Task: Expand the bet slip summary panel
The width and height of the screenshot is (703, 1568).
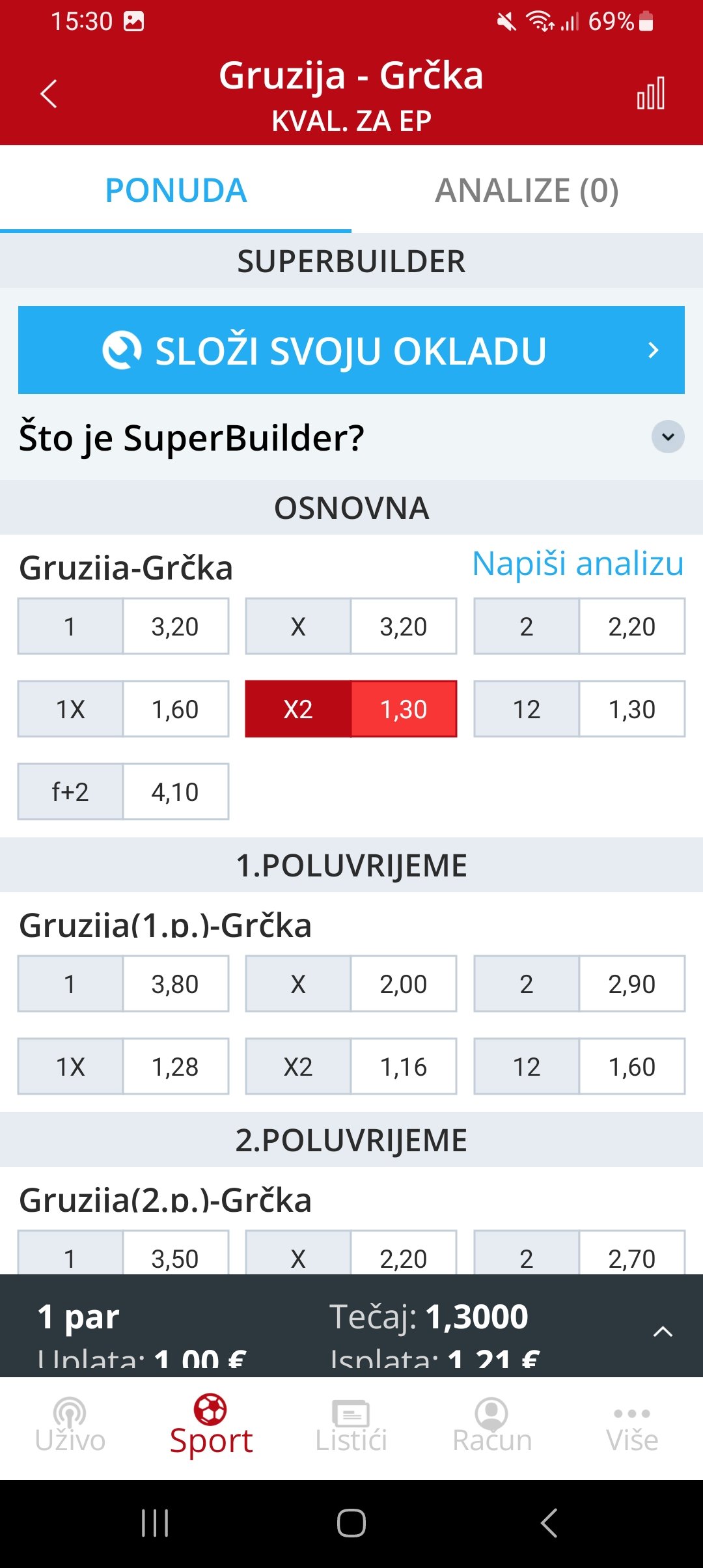Action: click(663, 1331)
